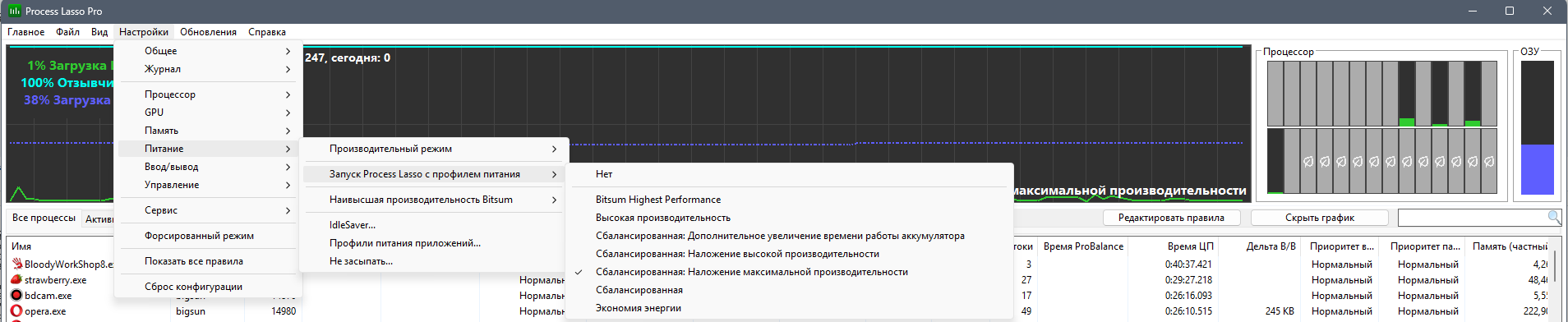Select the opera.exe process row
Screen dimensions: 1568x322
coord(45,310)
